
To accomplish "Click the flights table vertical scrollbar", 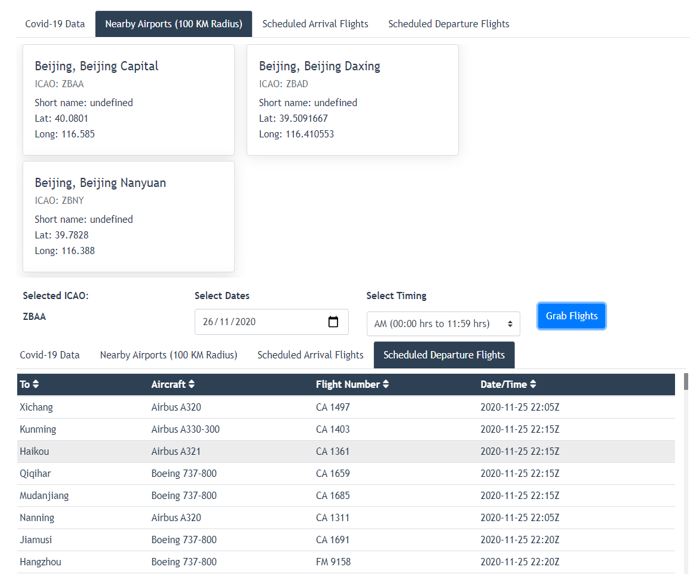I will 686,473.
